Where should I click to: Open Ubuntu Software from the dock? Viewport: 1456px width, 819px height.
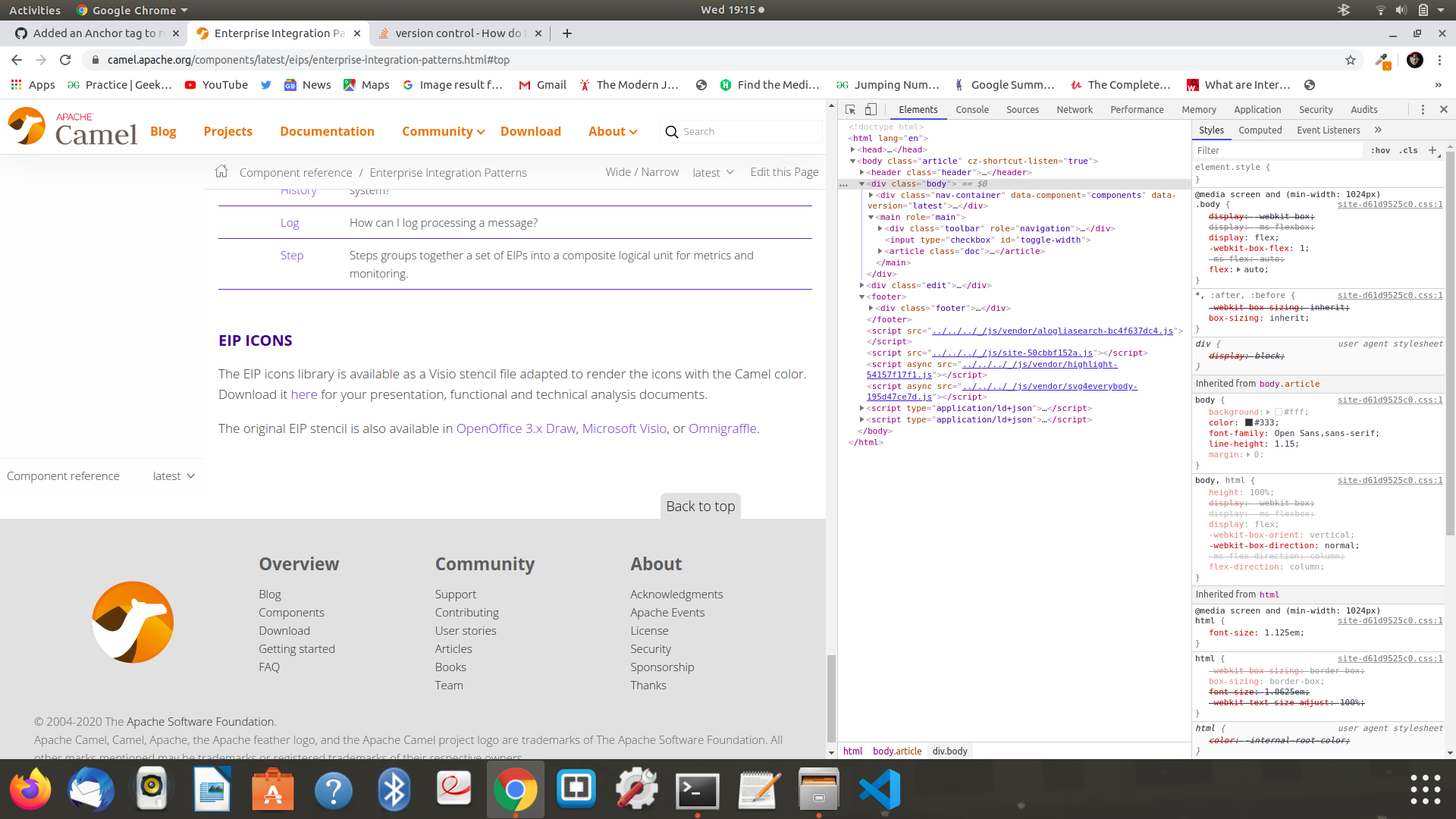coord(273,789)
